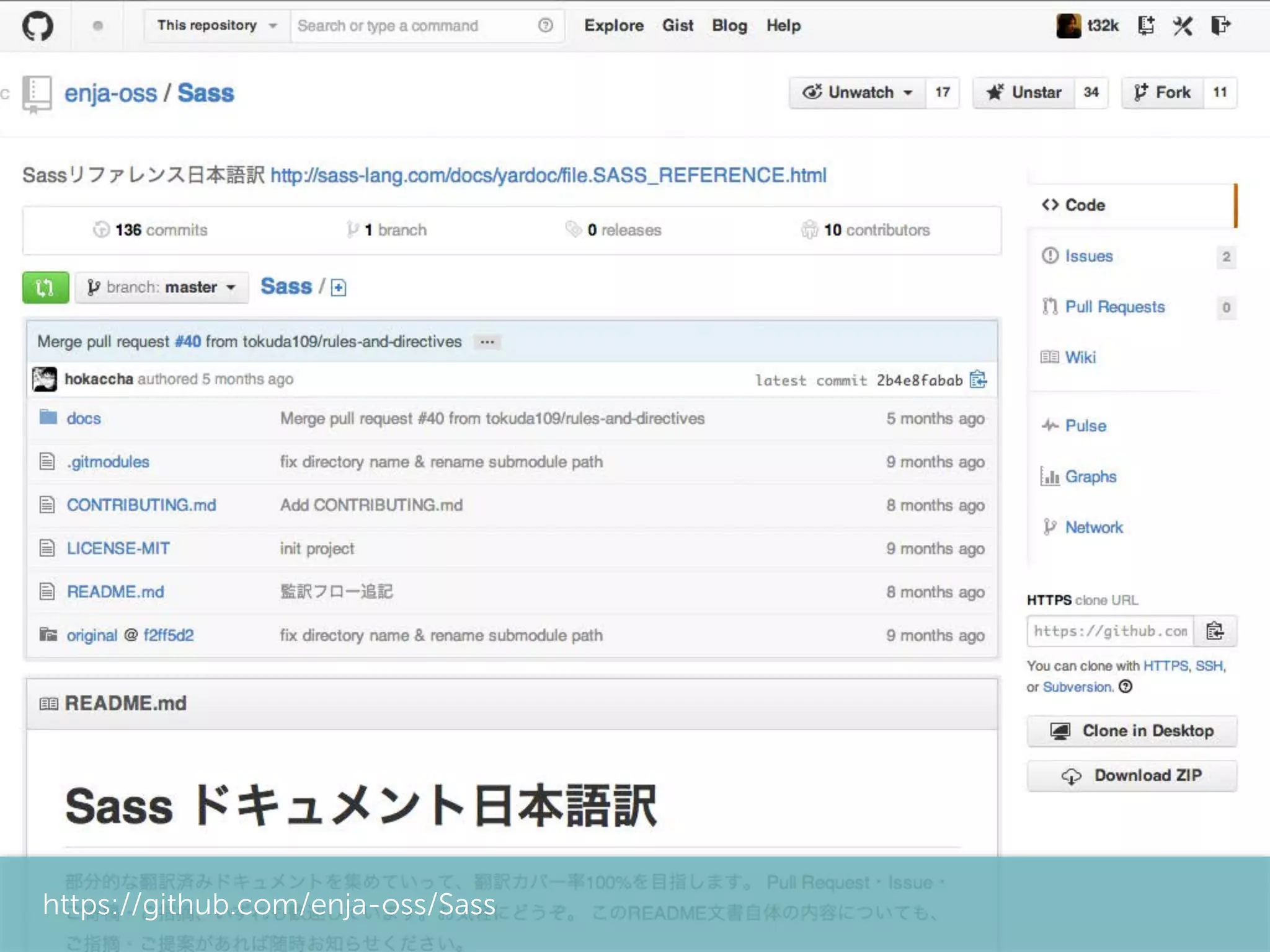Select the Graphs tab
The image size is (1270, 952).
(x=1132, y=477)
